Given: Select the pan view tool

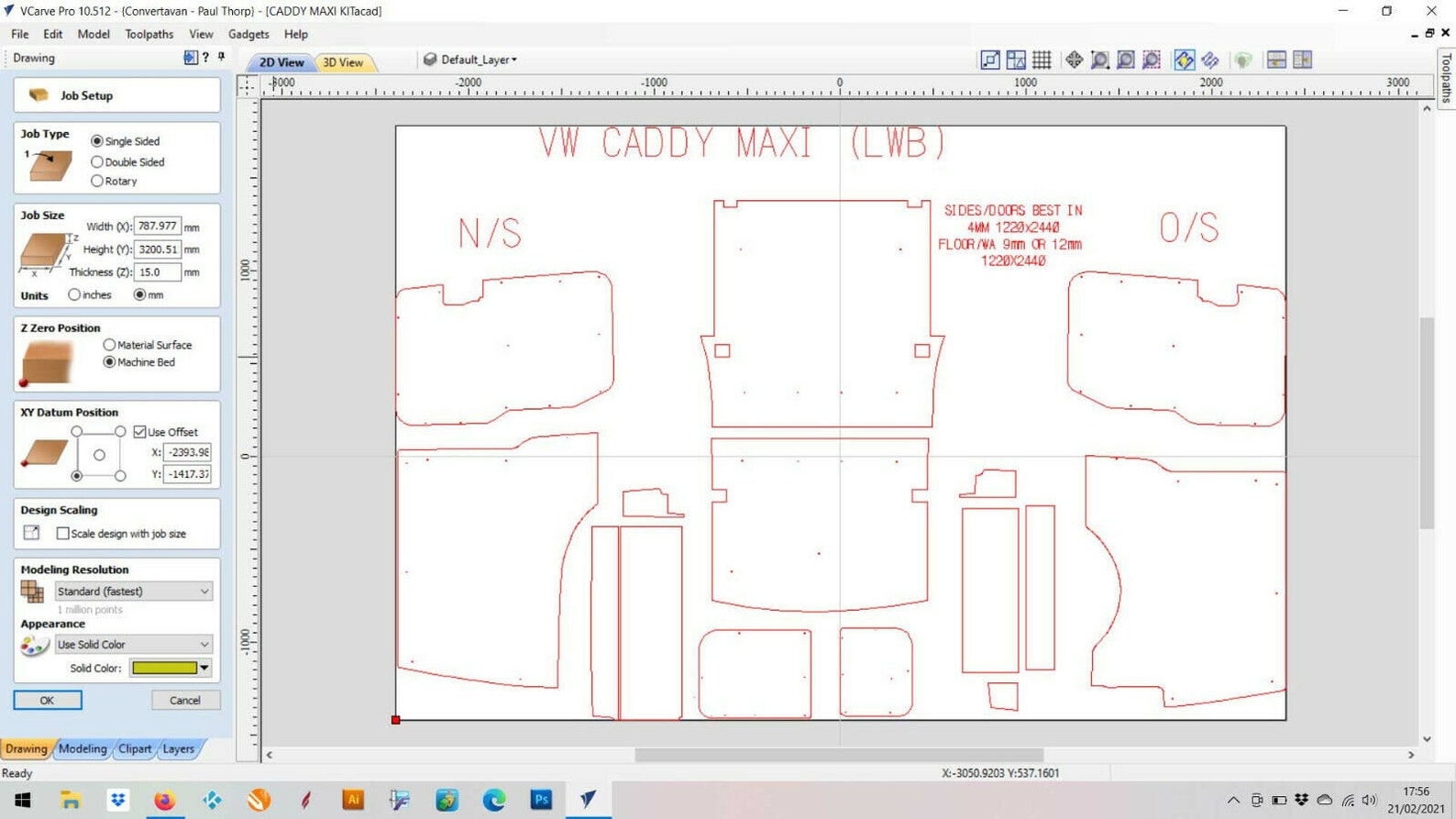Looking at the screenshot, I should [1074, 61].
